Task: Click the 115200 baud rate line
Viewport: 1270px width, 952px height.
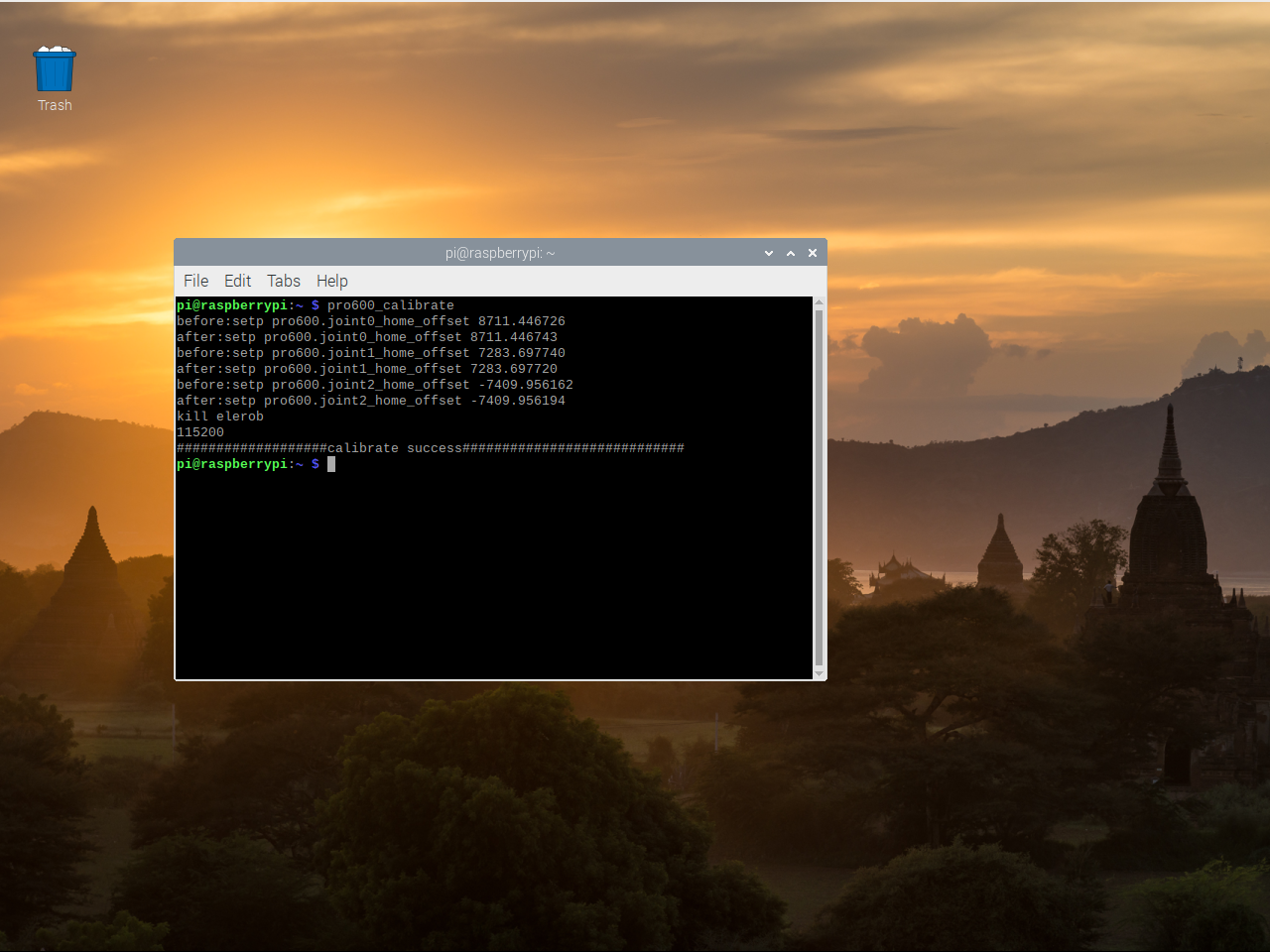Action: coord(199,431)
